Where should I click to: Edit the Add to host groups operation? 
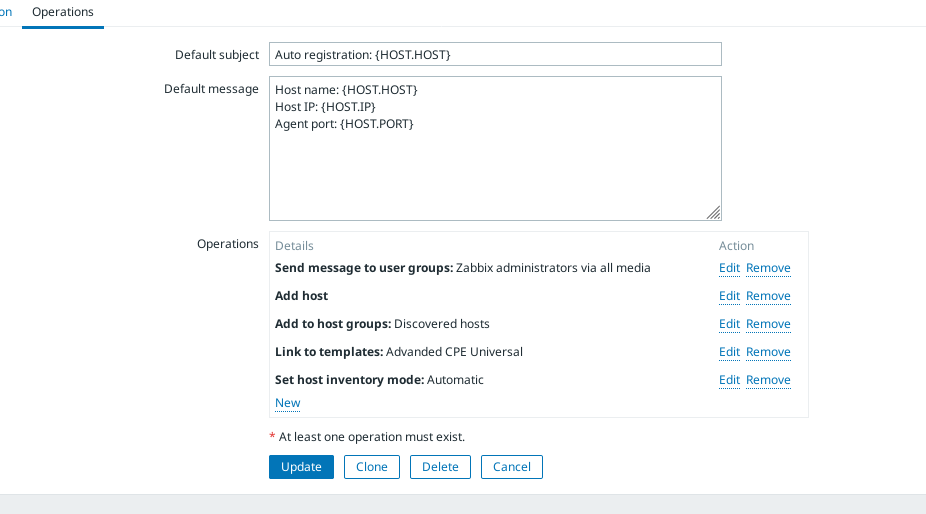(729, 324)
